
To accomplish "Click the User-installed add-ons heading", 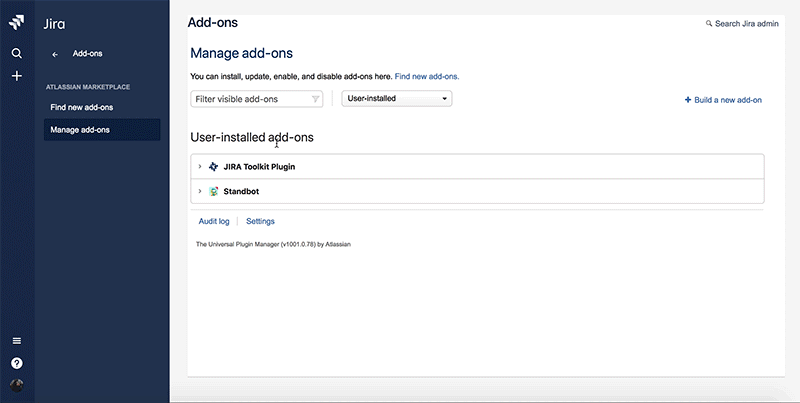I will pyautogui.click(x=252, y=137).
